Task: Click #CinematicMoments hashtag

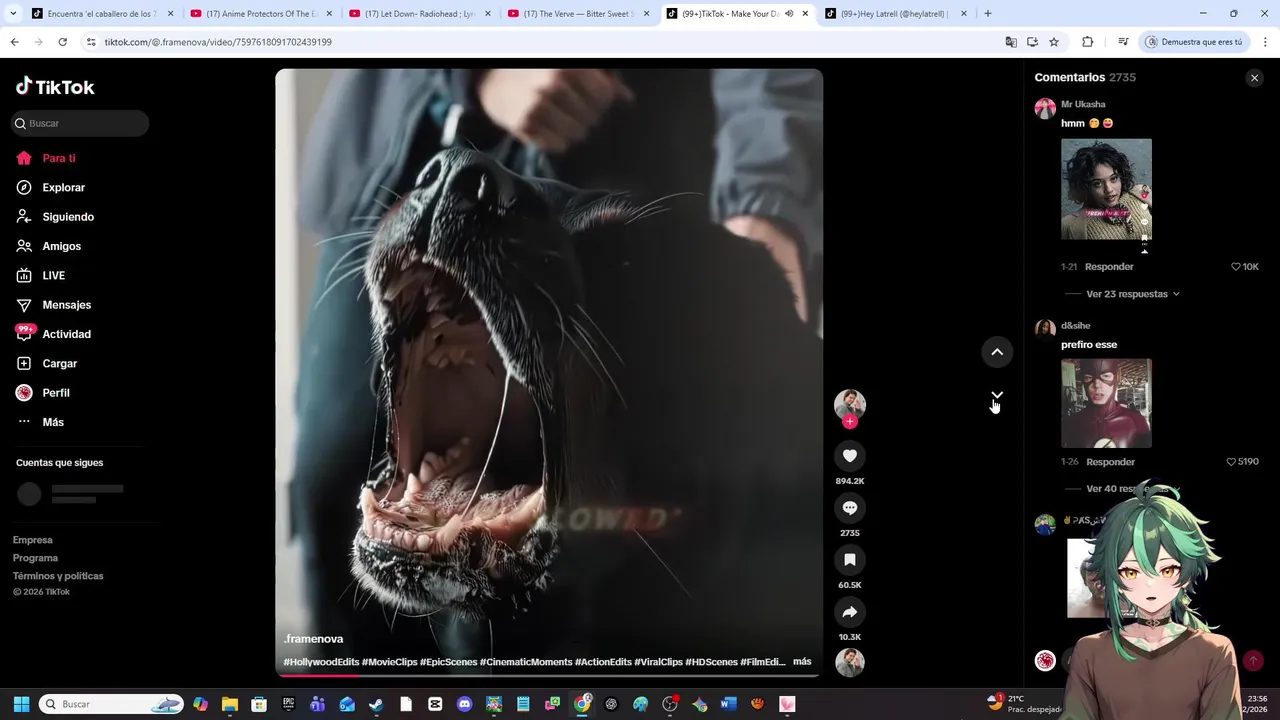Action: click(x=526, y=662)
